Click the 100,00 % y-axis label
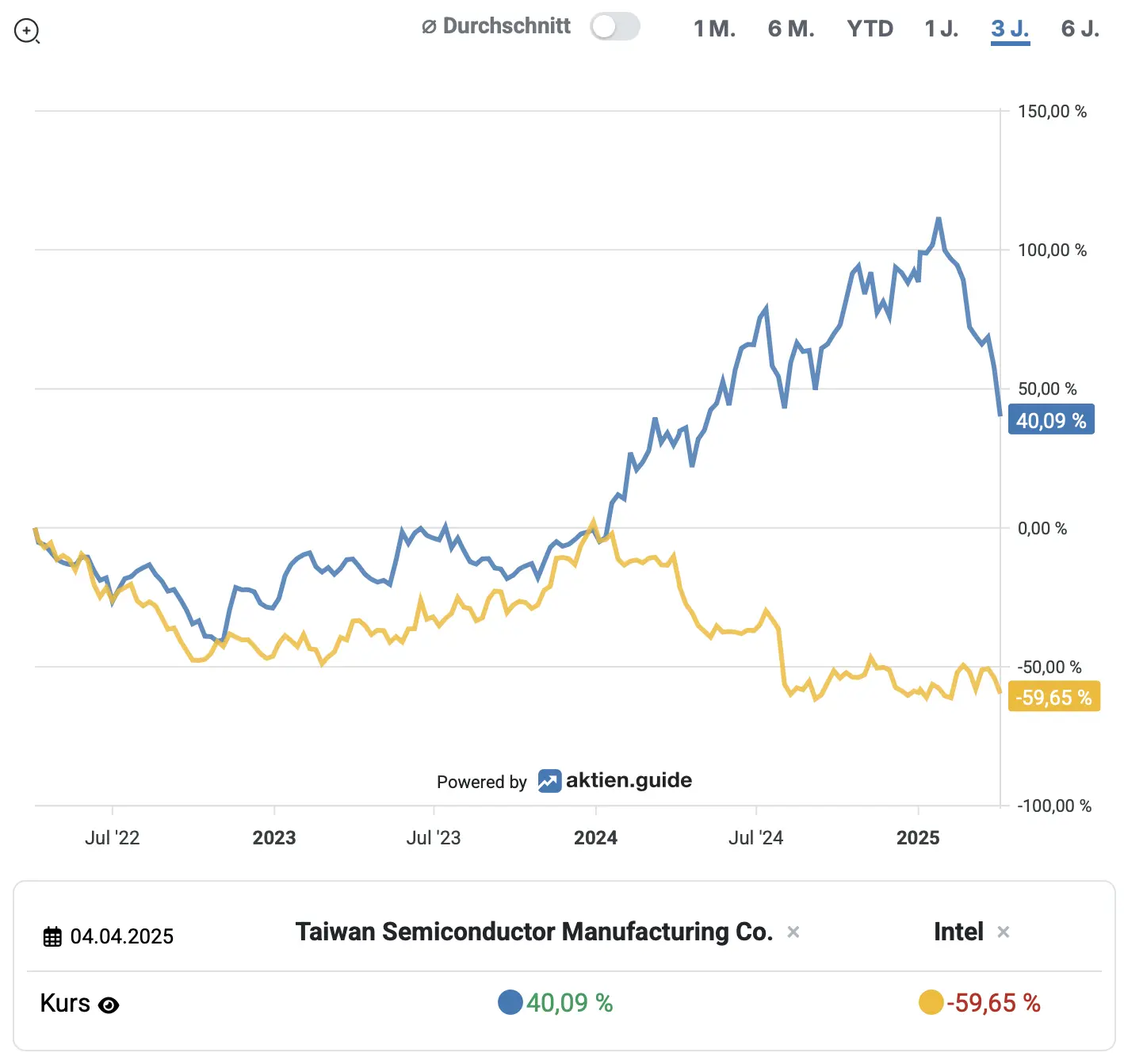This screenshot has width=1124, height=1064. [1052, 251]
